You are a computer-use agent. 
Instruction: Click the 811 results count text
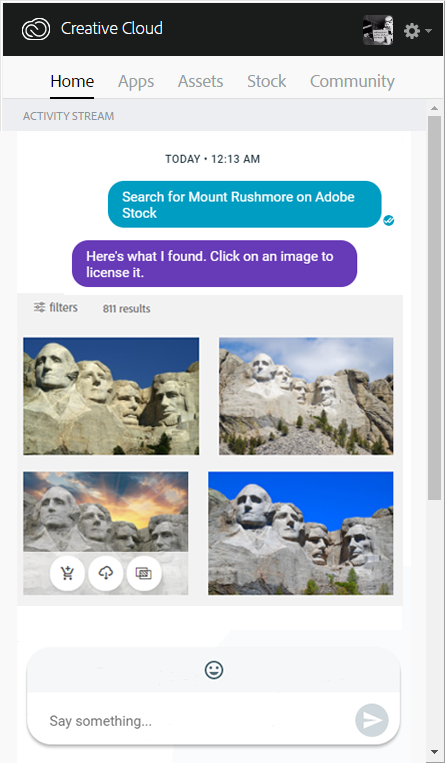126,309
